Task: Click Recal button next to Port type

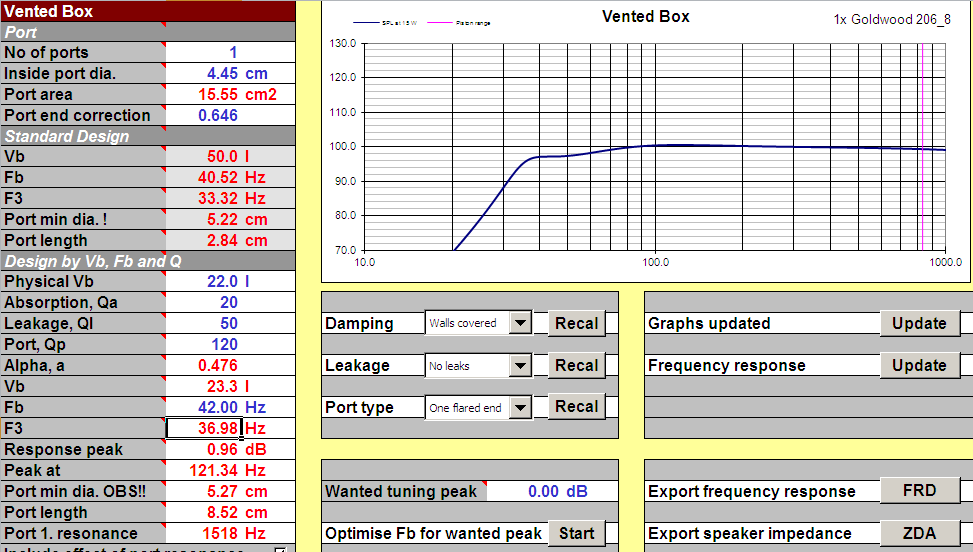Action: coord(576,406)
